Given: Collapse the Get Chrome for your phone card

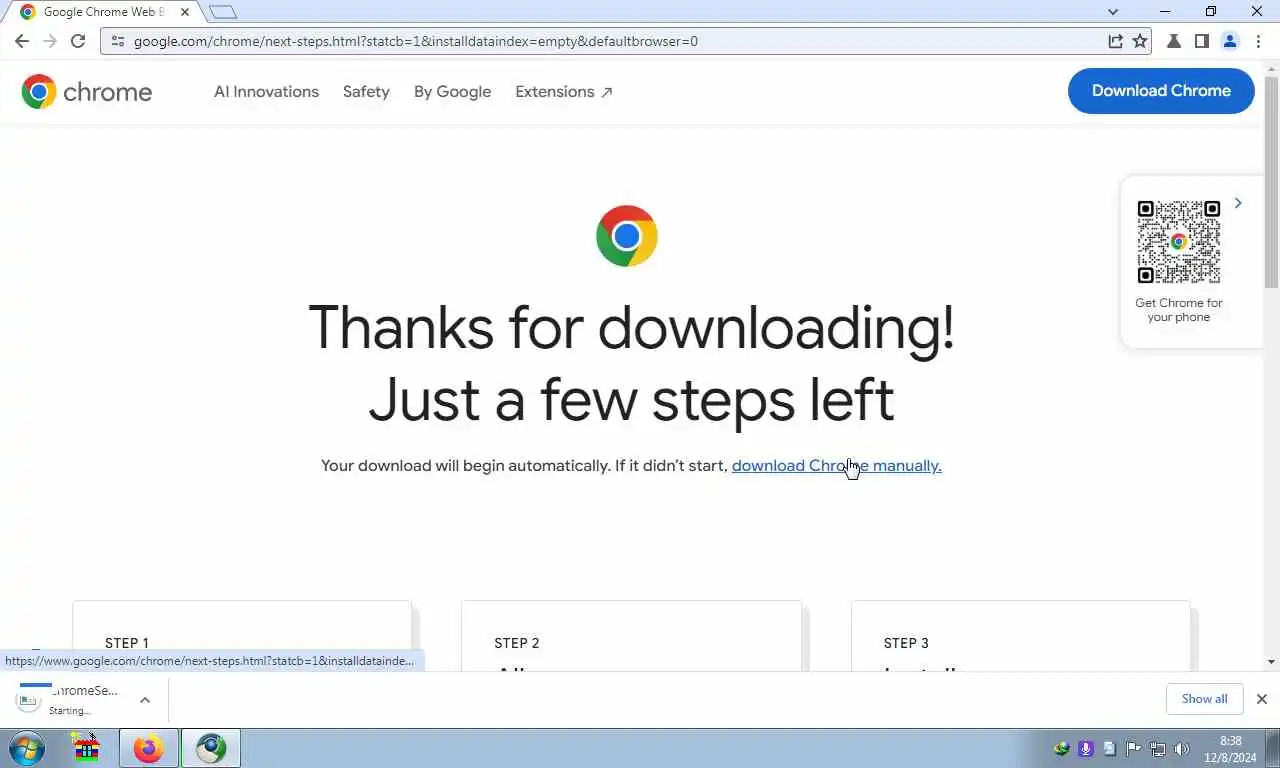Looking at the screenshot, I should click(1238, 203).
